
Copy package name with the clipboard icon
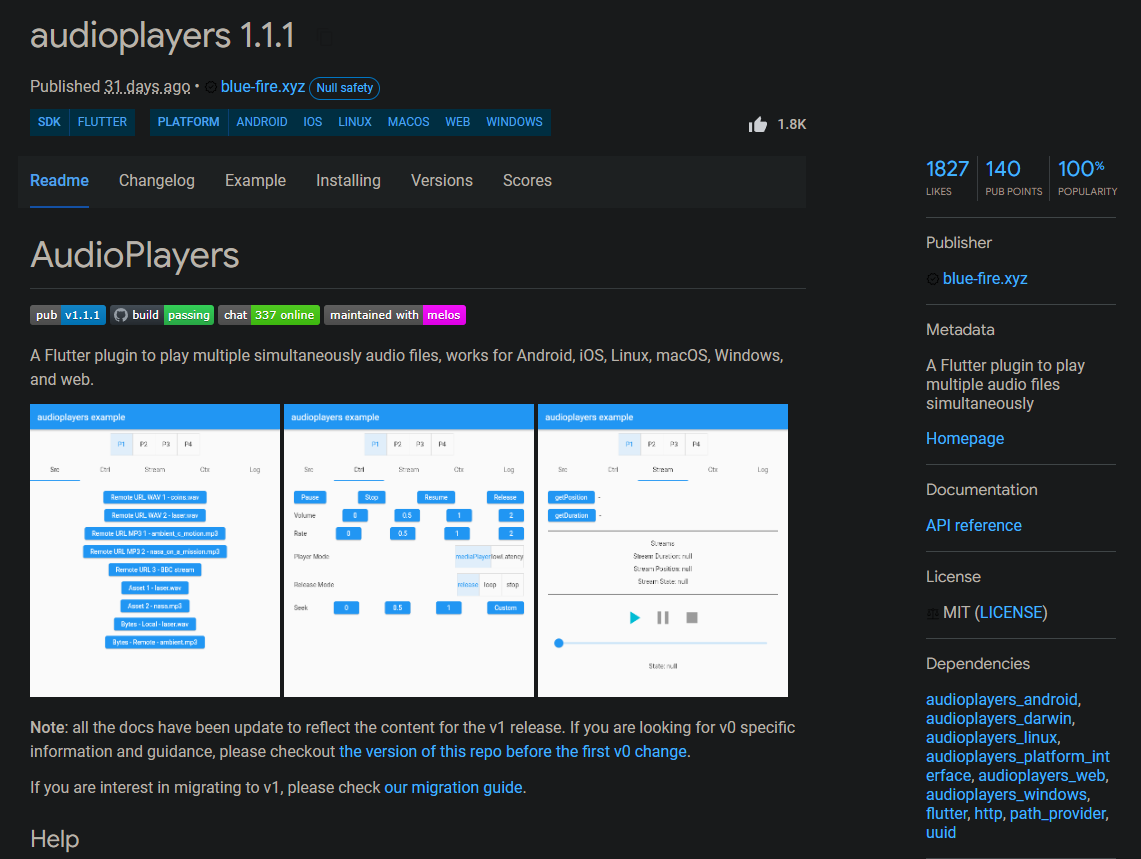pyautogui.click(x=325, y=37)
